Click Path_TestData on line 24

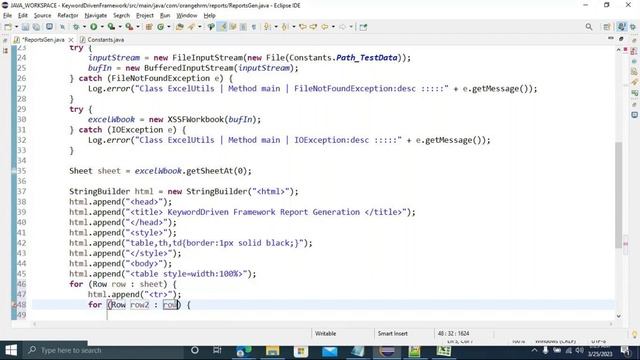[367, 58]
